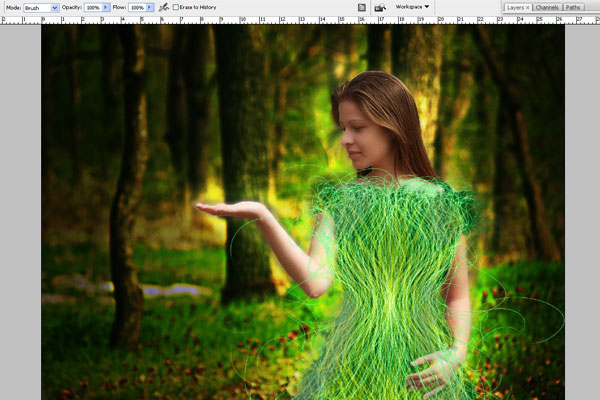Open the Opacity slider popup arrow
The image size is (600, 400).
click(x=108, y=7)
